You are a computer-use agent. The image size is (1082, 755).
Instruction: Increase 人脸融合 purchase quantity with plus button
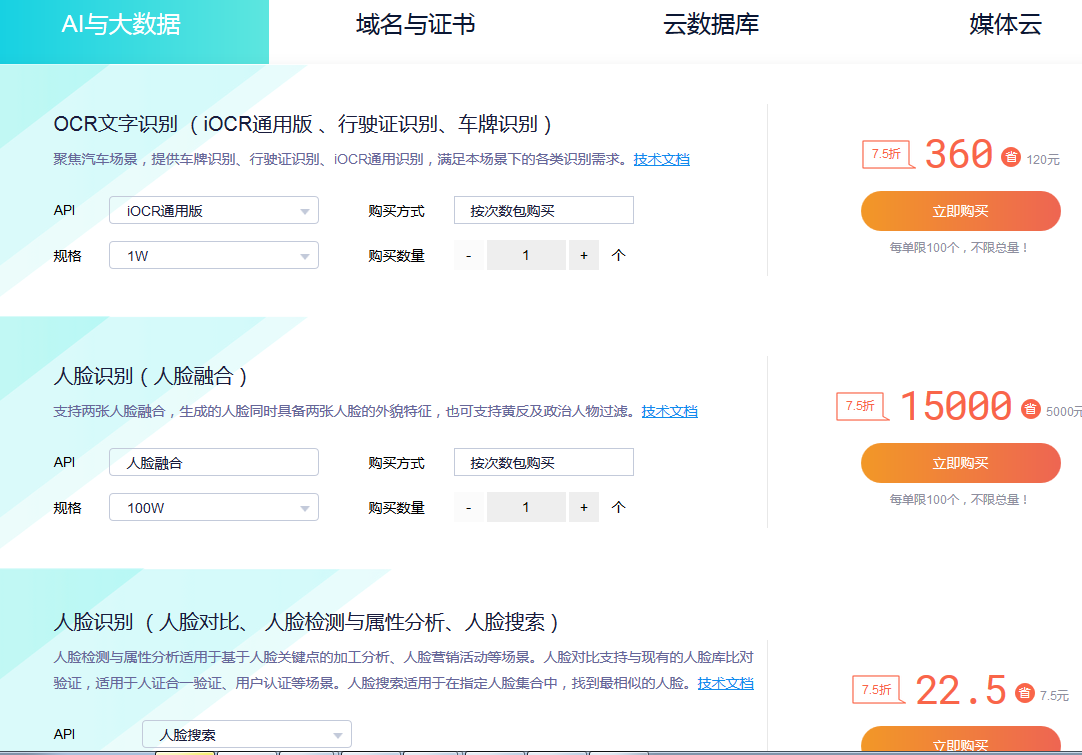584,508
